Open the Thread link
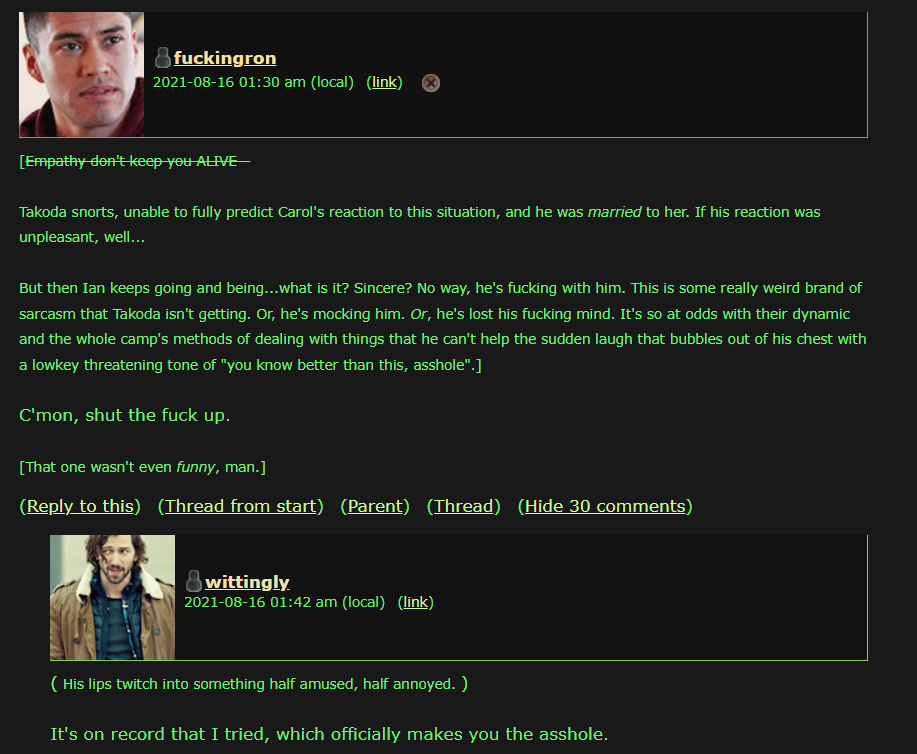The height and width of the screenshot is (754, 917). pyautogui.click(x=463, y=506)
